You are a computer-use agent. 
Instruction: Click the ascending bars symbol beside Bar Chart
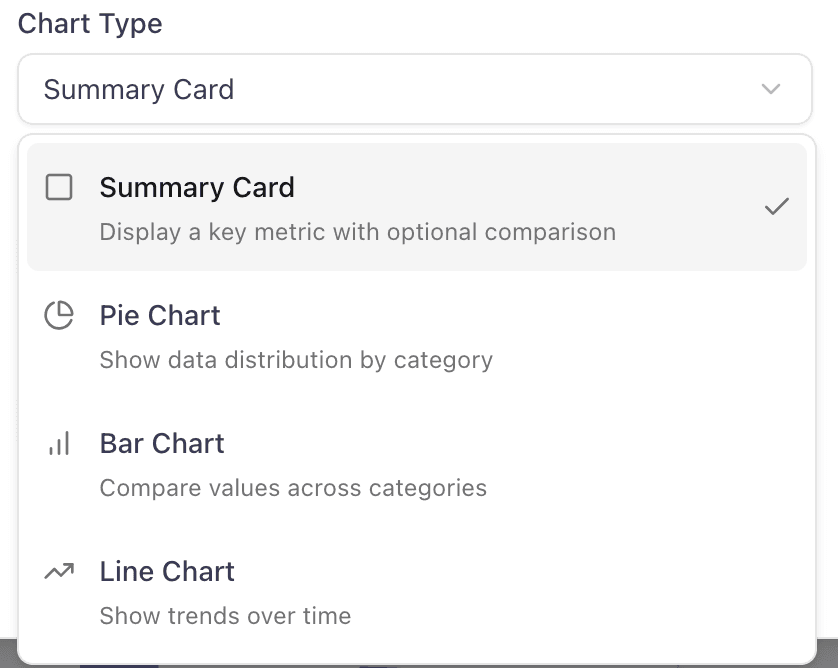(x=59, y=443)
